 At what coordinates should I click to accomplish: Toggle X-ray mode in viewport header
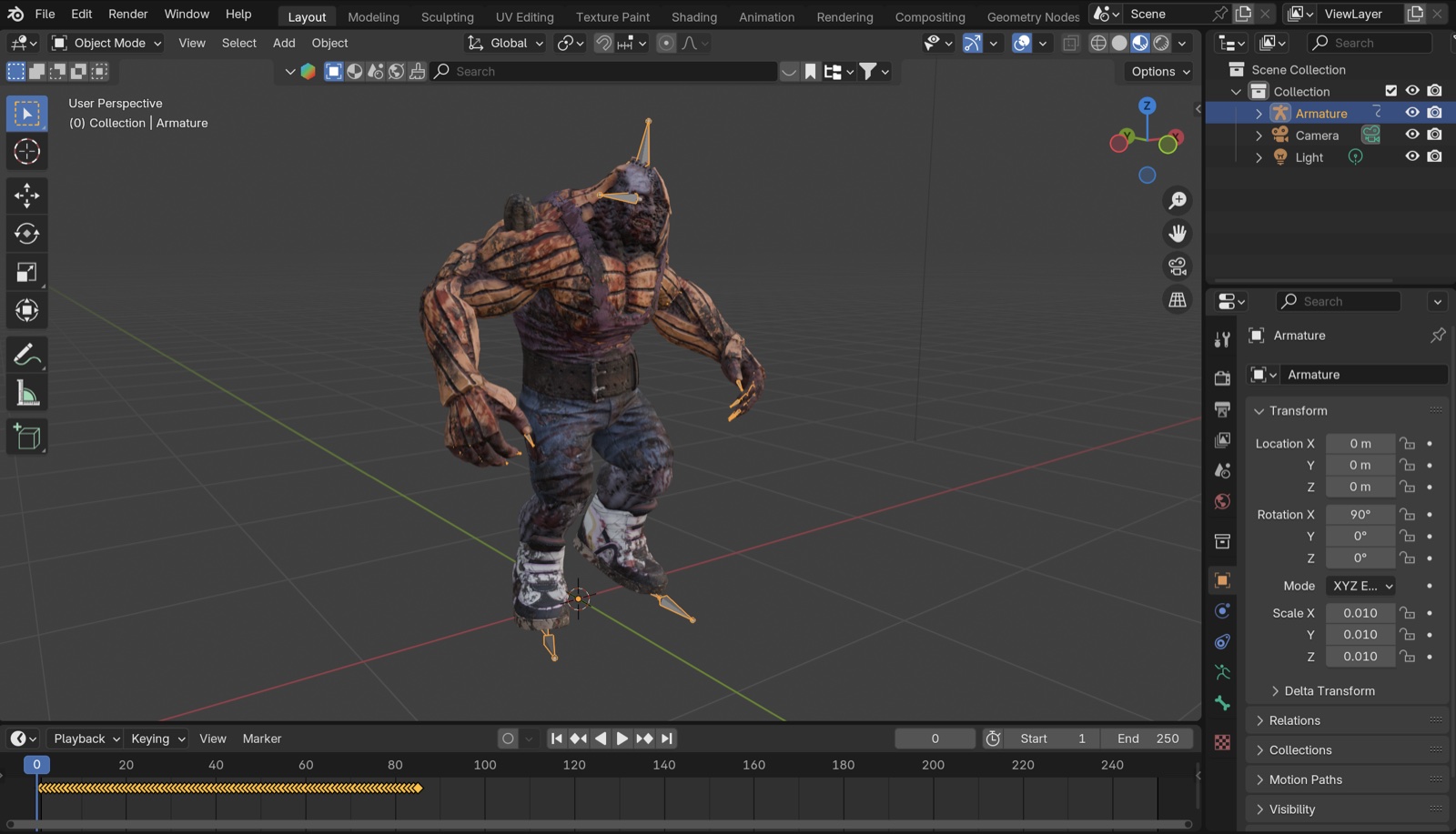1071,43
